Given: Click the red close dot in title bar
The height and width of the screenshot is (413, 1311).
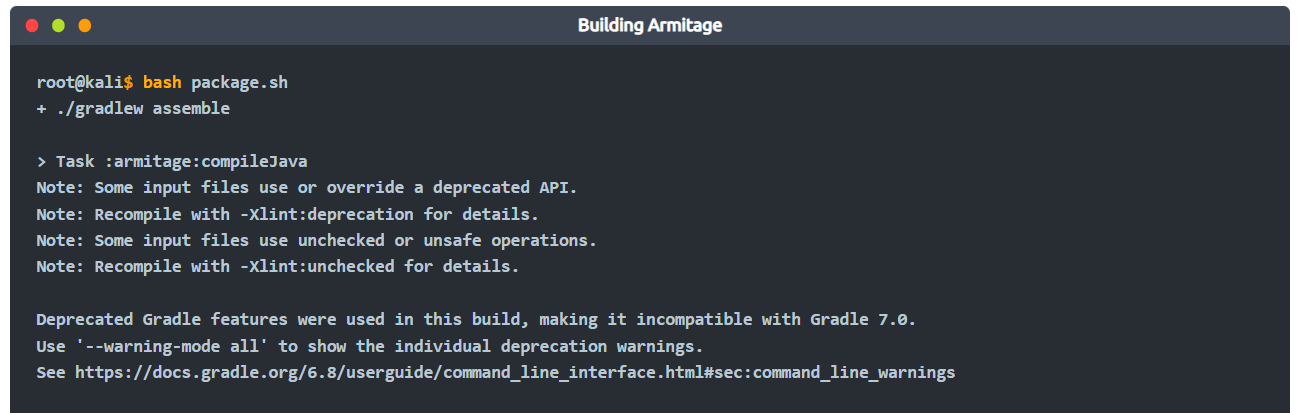Looking at the screenshot, I should (x=33, y=25).
